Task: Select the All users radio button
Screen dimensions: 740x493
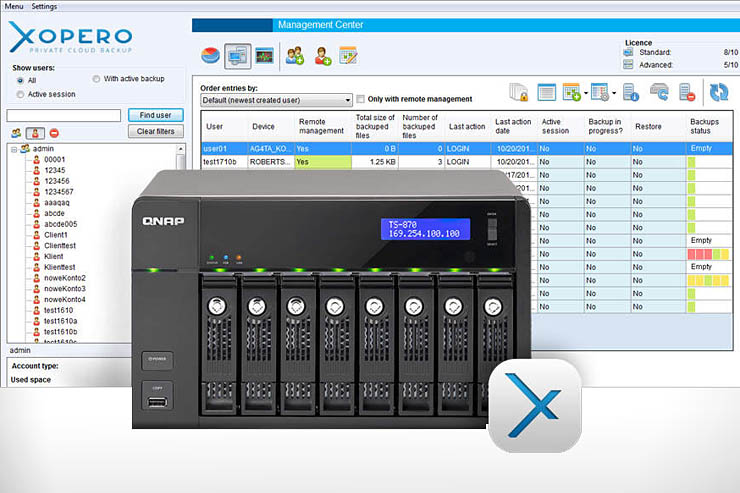Action: pos(21,80)
